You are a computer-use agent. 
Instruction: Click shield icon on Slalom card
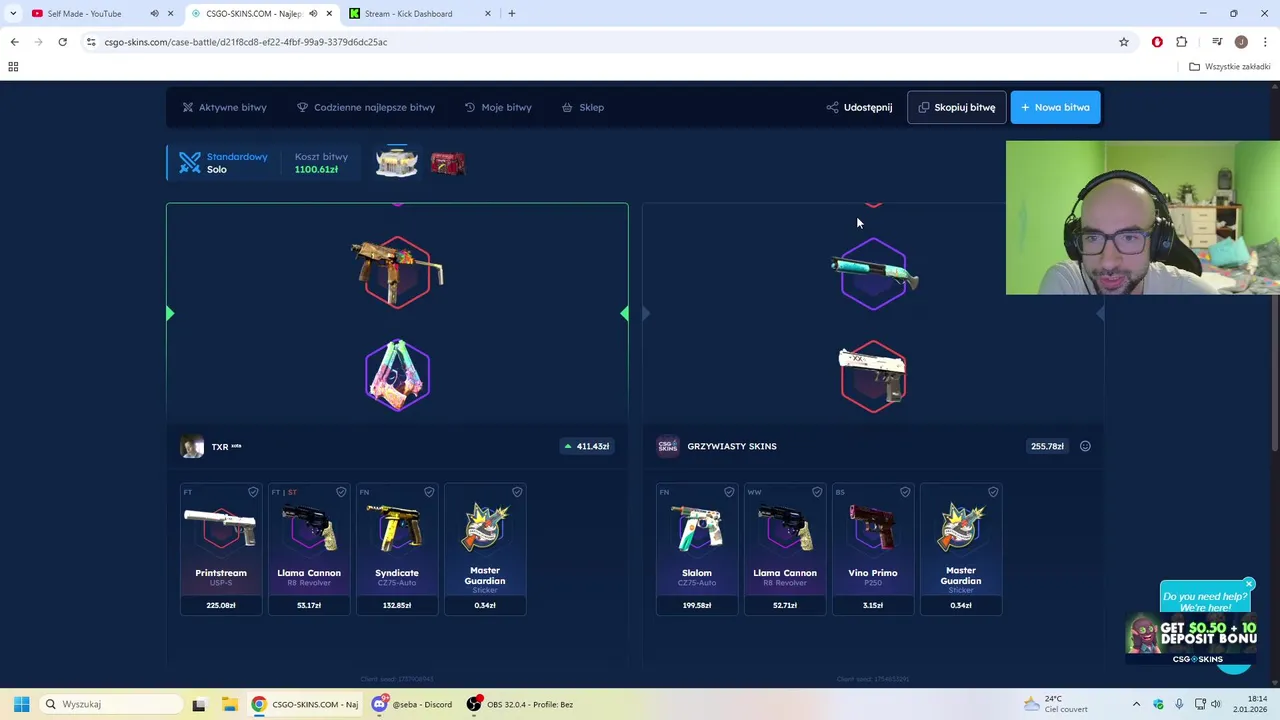(729, 492)
